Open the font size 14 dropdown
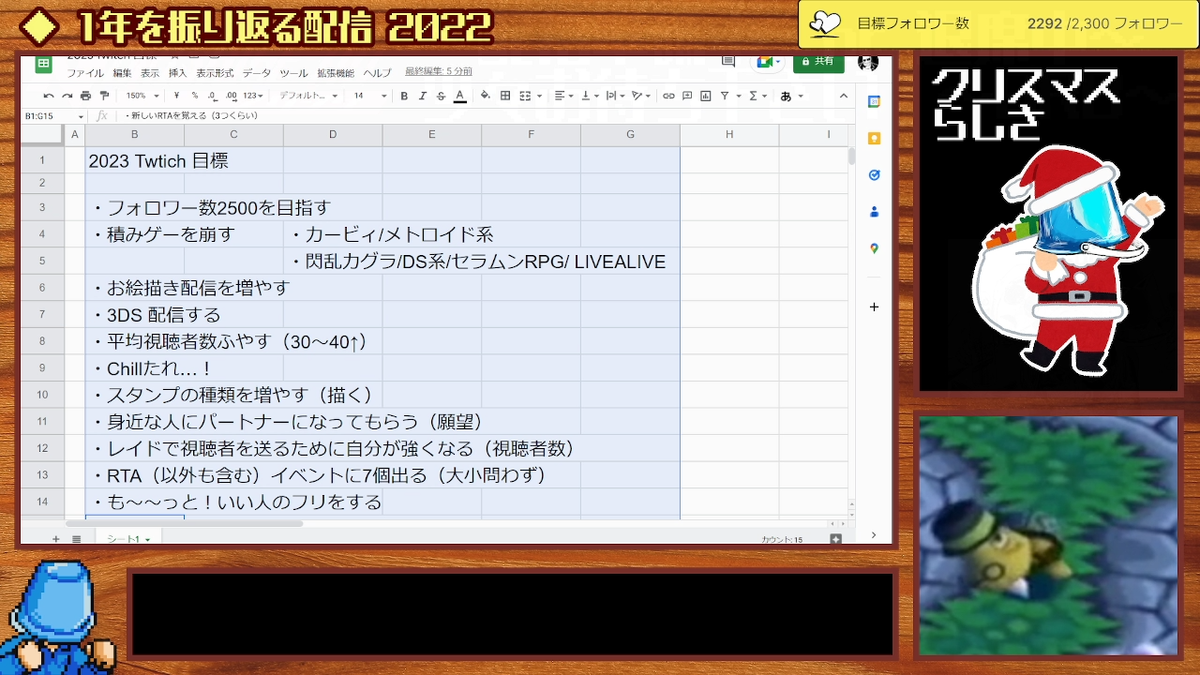The height and width of the screenshot is (675, 1200). [370, 96]
